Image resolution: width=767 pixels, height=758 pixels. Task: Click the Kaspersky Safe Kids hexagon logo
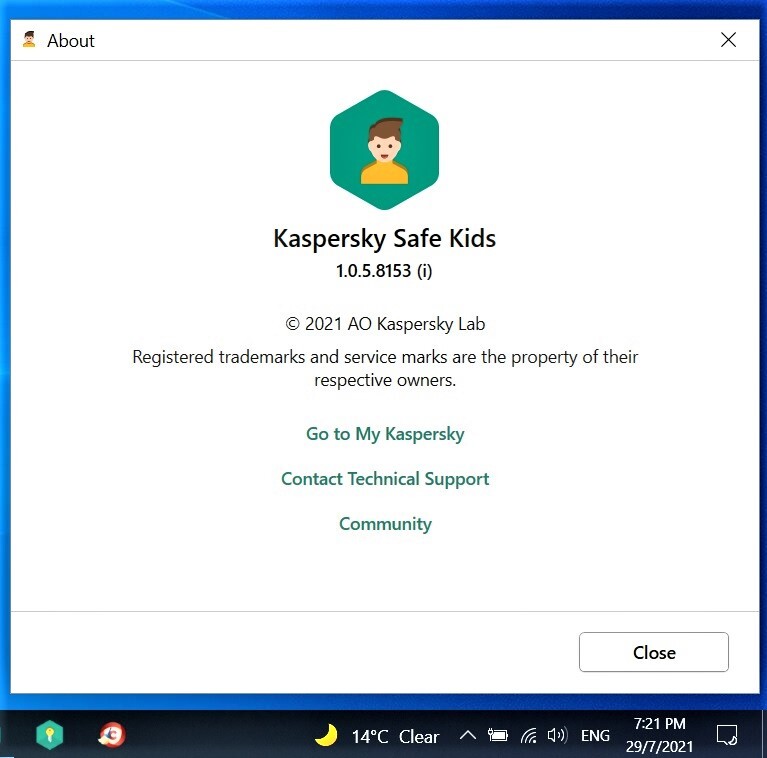(x=384, y=150)
